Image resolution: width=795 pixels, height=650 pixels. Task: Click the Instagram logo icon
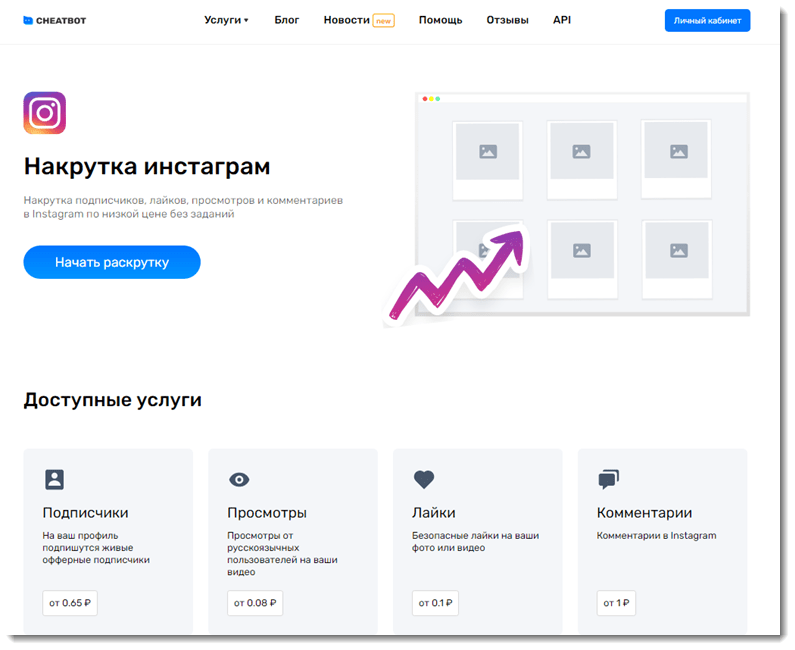(x=45, y=113)
